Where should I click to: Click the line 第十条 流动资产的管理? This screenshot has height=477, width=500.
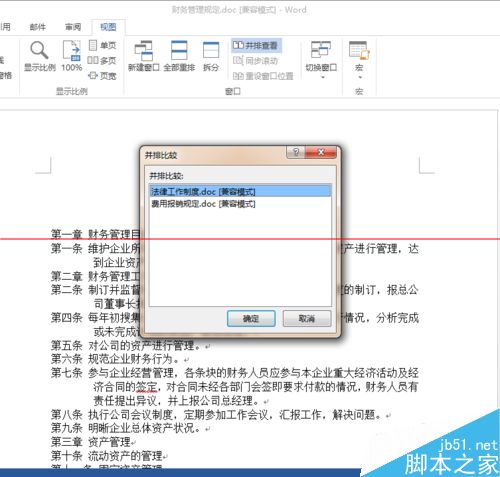[107, 456]
